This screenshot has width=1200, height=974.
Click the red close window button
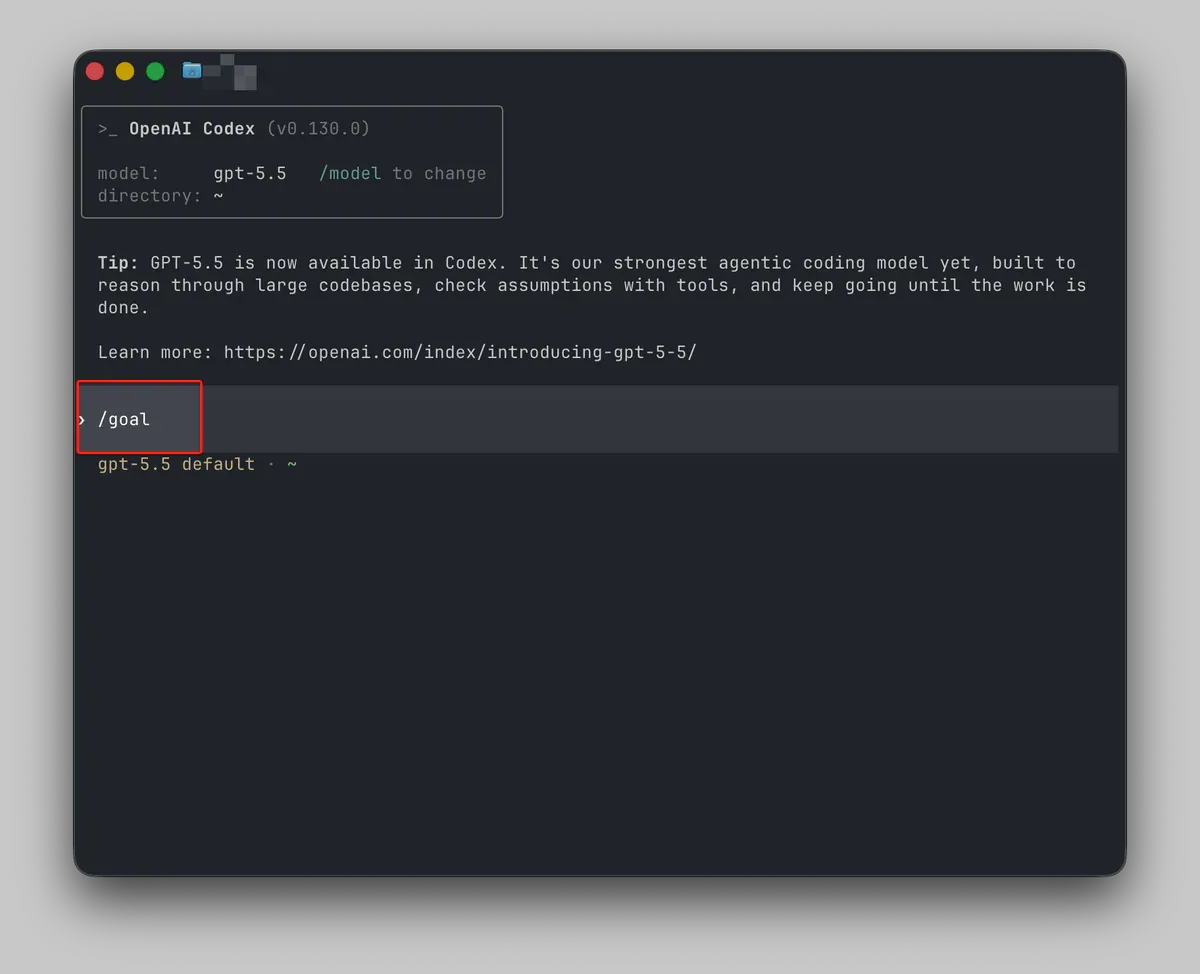tap(95, 71)
